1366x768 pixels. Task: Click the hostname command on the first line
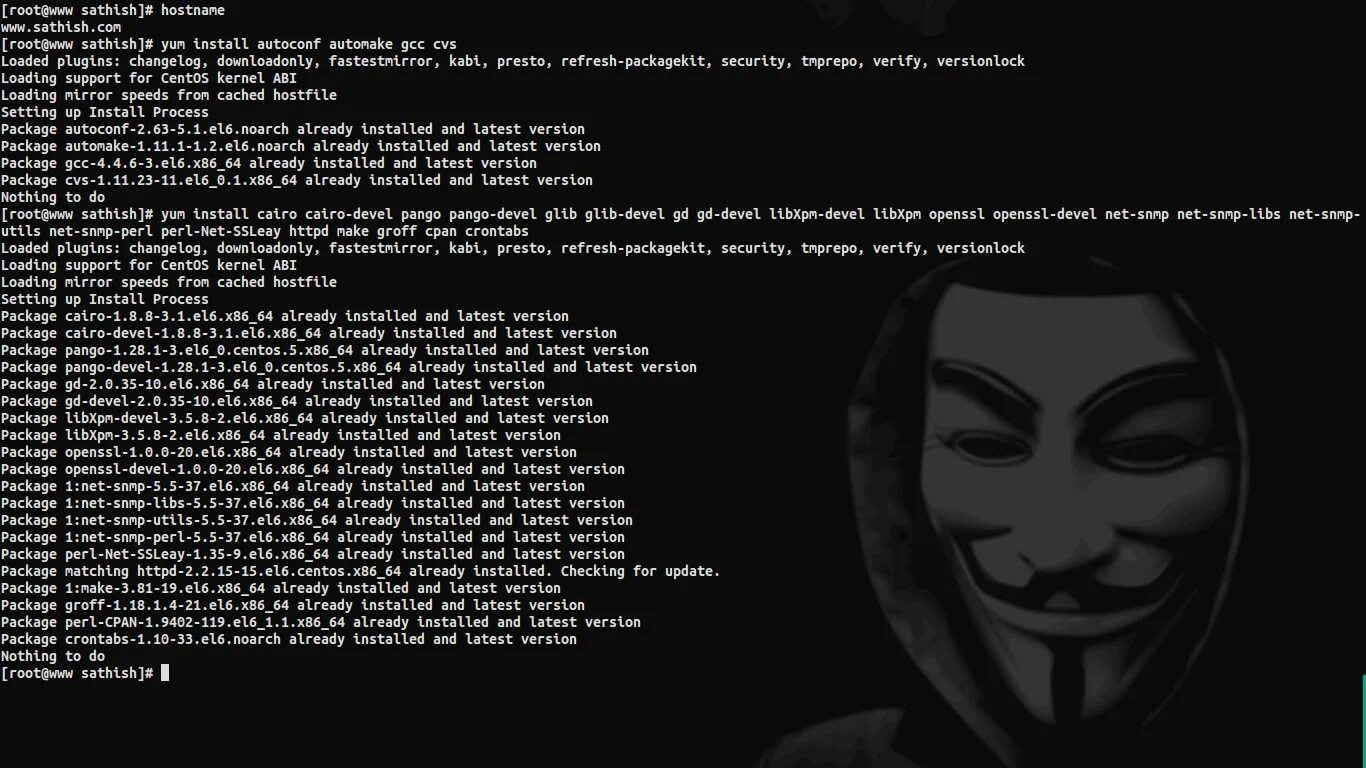193,10
